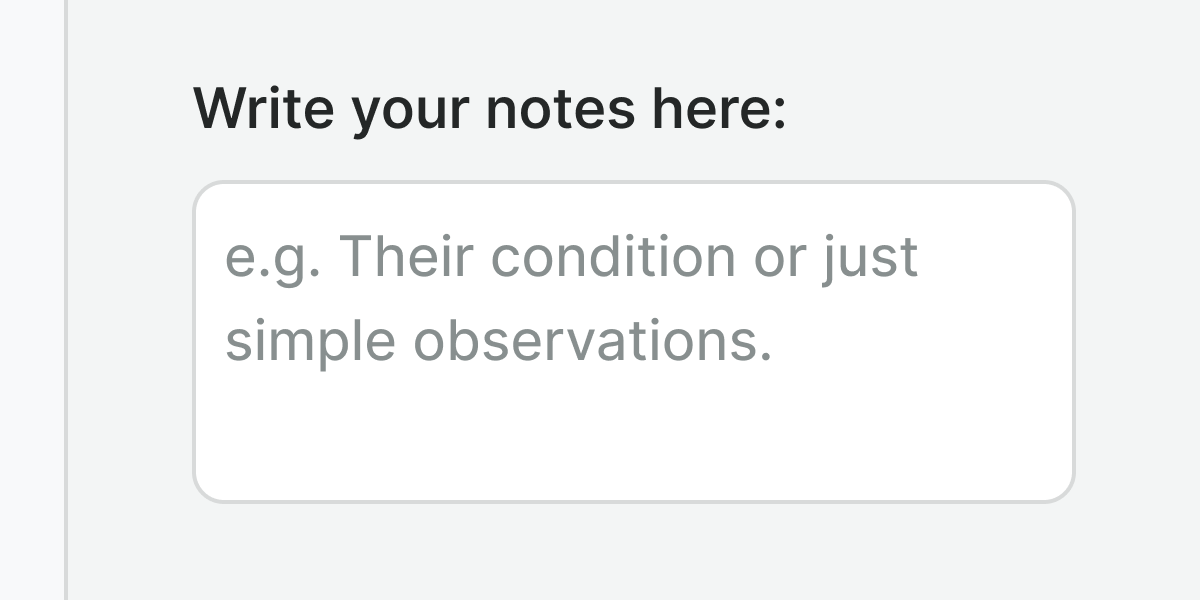
Task: Click the left sidebar strip
Action: tap(31, 300)
